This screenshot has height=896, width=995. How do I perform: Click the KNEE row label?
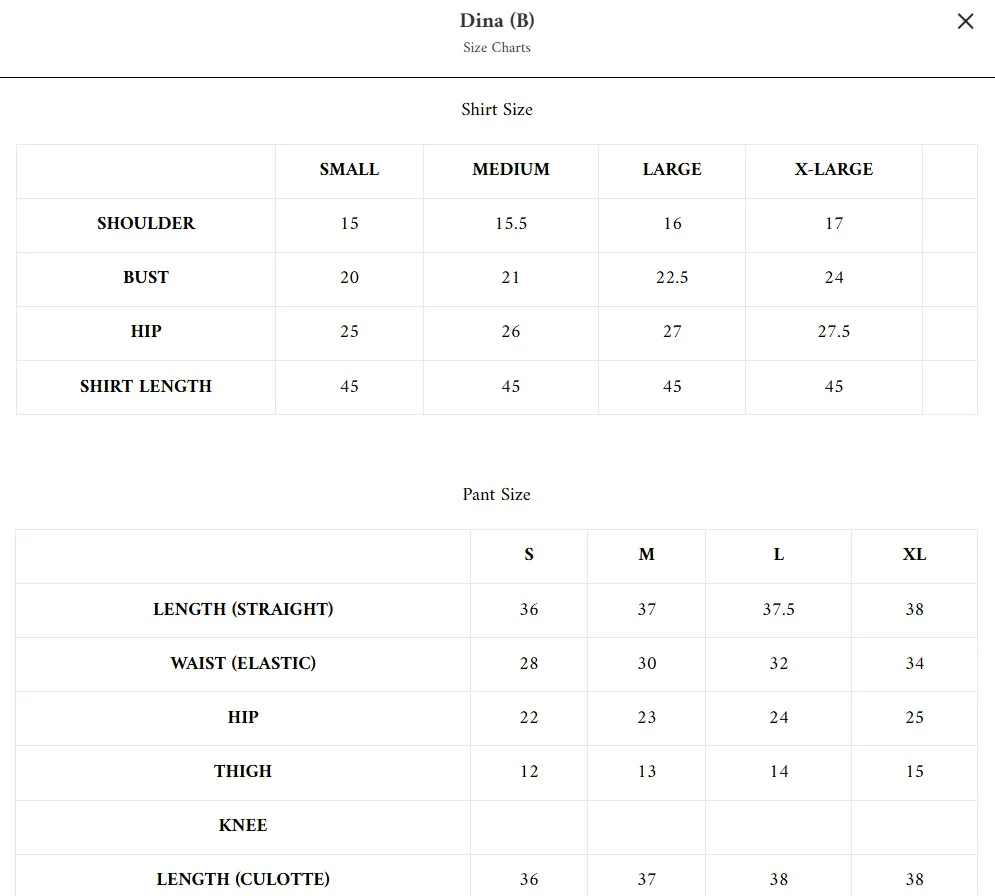[243, 825]
